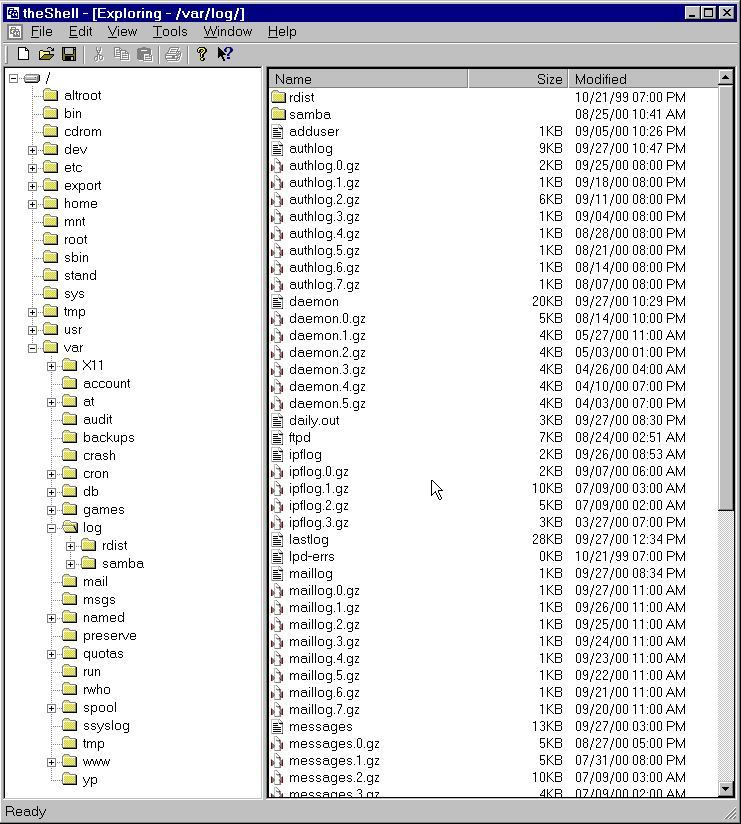This screenshot has width=741, height=824.
Task: Expand the etc folder node
Action: pyautogui.click(x=33, y=168)
